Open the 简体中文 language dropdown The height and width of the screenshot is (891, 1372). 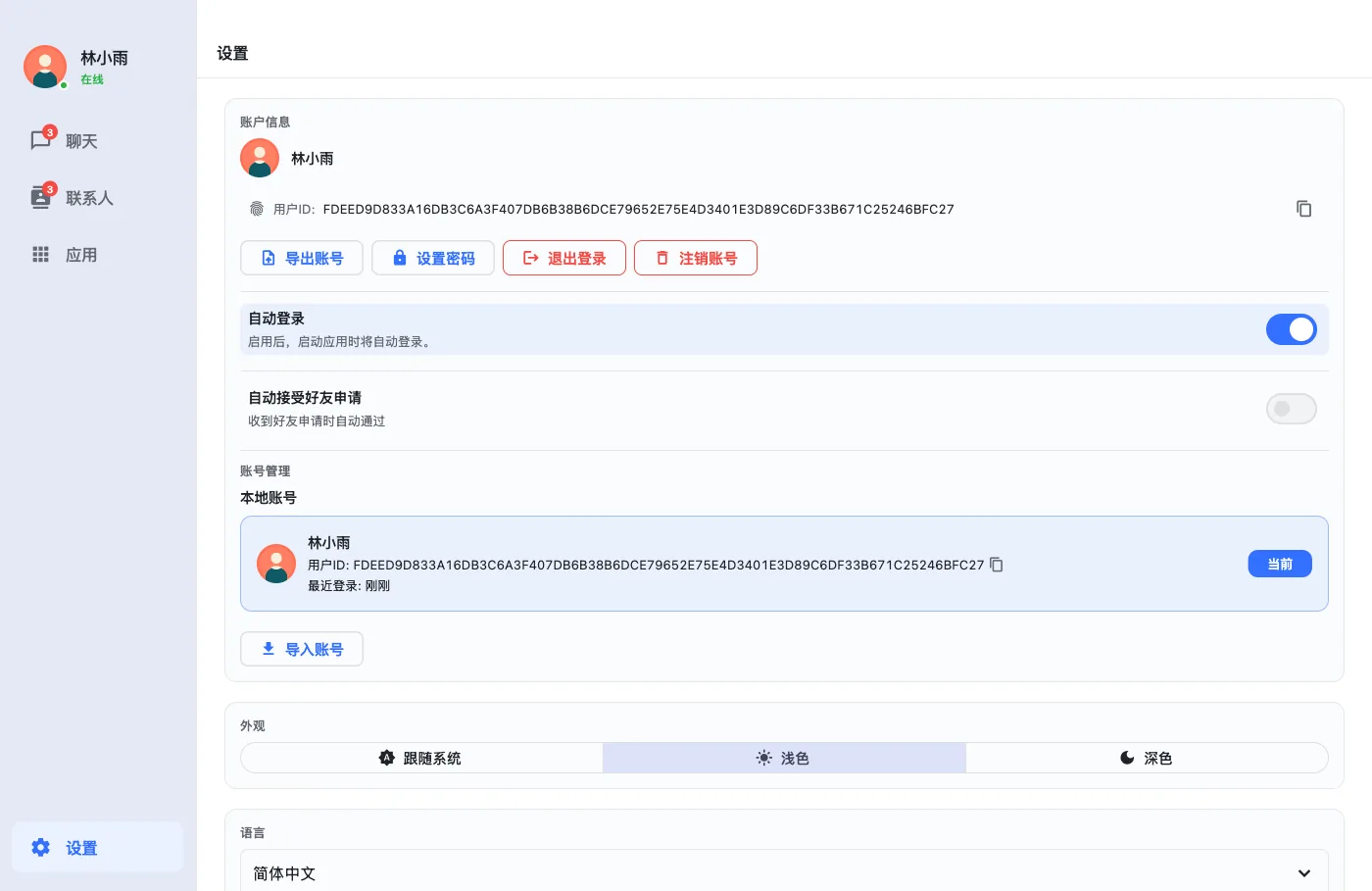tap(784, 871)
